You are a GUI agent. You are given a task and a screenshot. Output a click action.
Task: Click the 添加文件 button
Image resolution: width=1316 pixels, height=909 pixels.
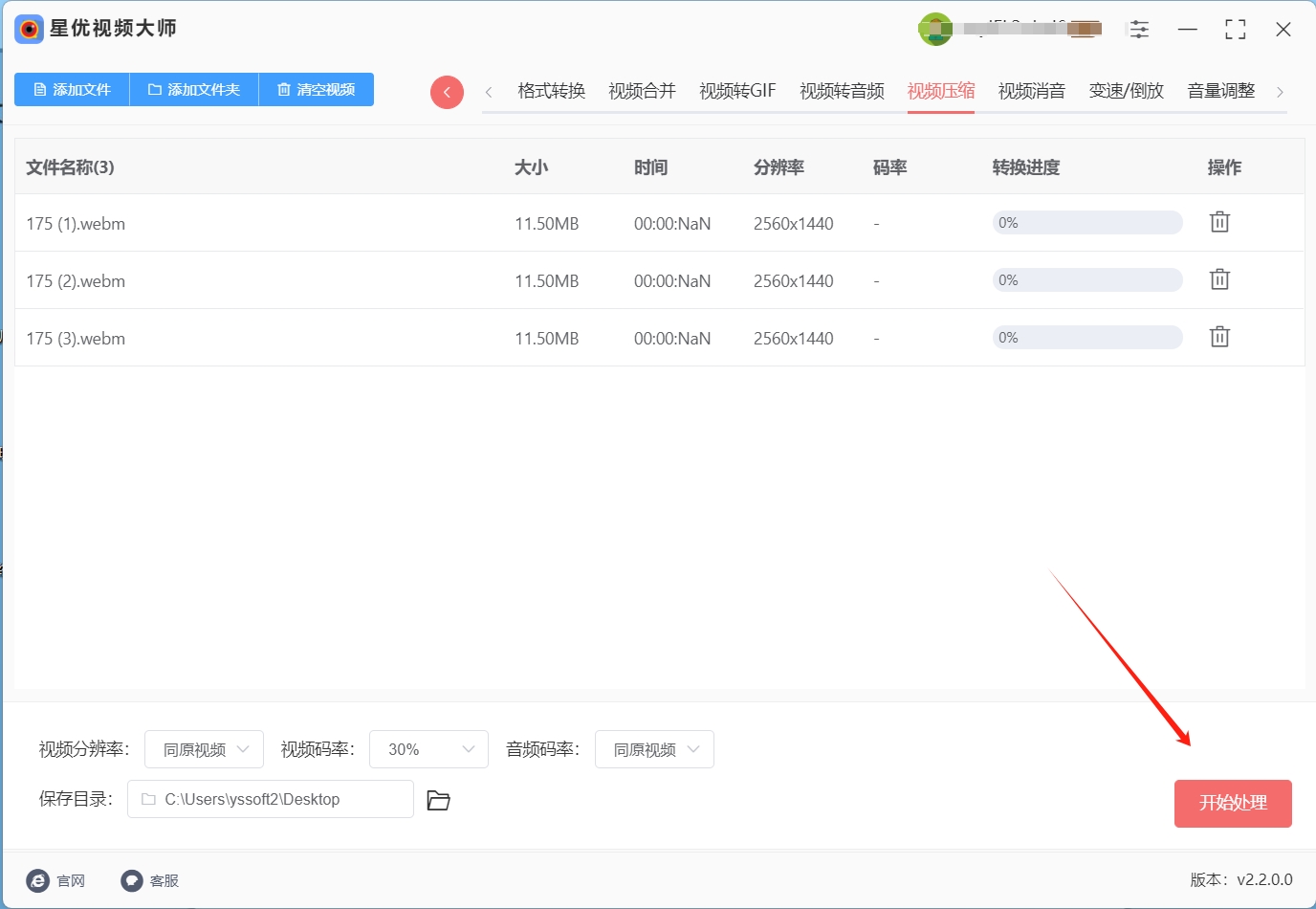(71, 89)
